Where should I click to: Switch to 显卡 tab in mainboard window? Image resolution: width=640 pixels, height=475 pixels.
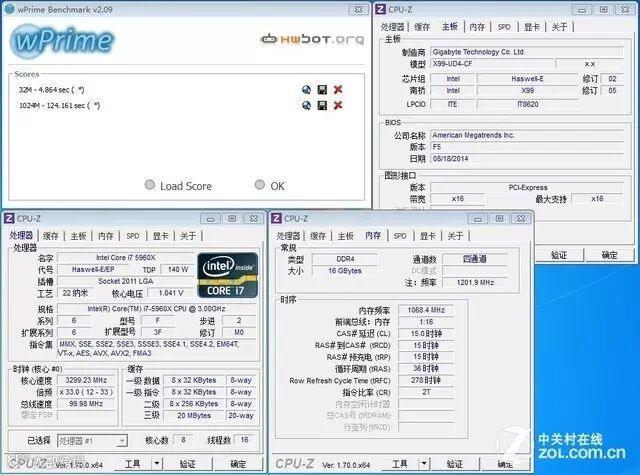(x=532, y=27)
